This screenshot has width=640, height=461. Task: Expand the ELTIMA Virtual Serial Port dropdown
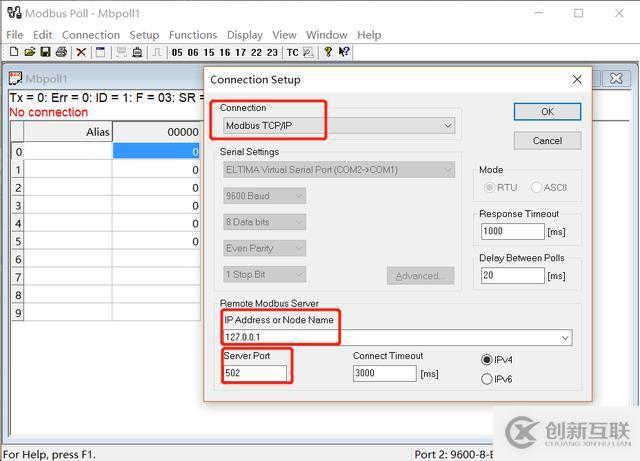point(448,169)
